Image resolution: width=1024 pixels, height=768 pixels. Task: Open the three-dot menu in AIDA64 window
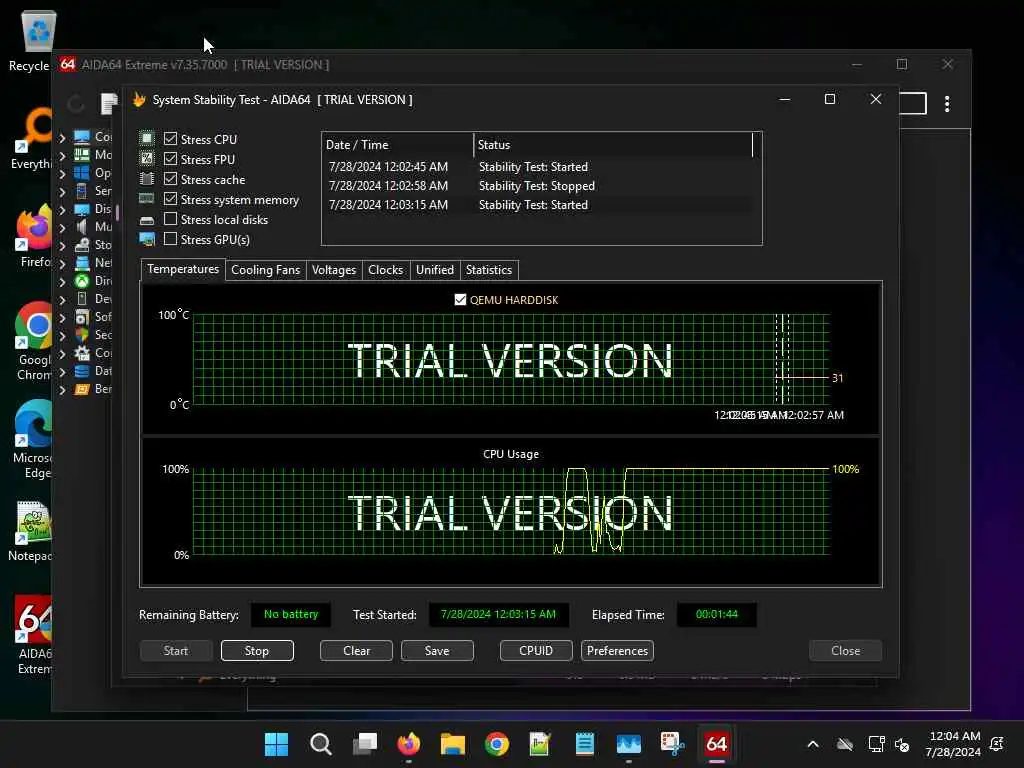tap(947, 104)
